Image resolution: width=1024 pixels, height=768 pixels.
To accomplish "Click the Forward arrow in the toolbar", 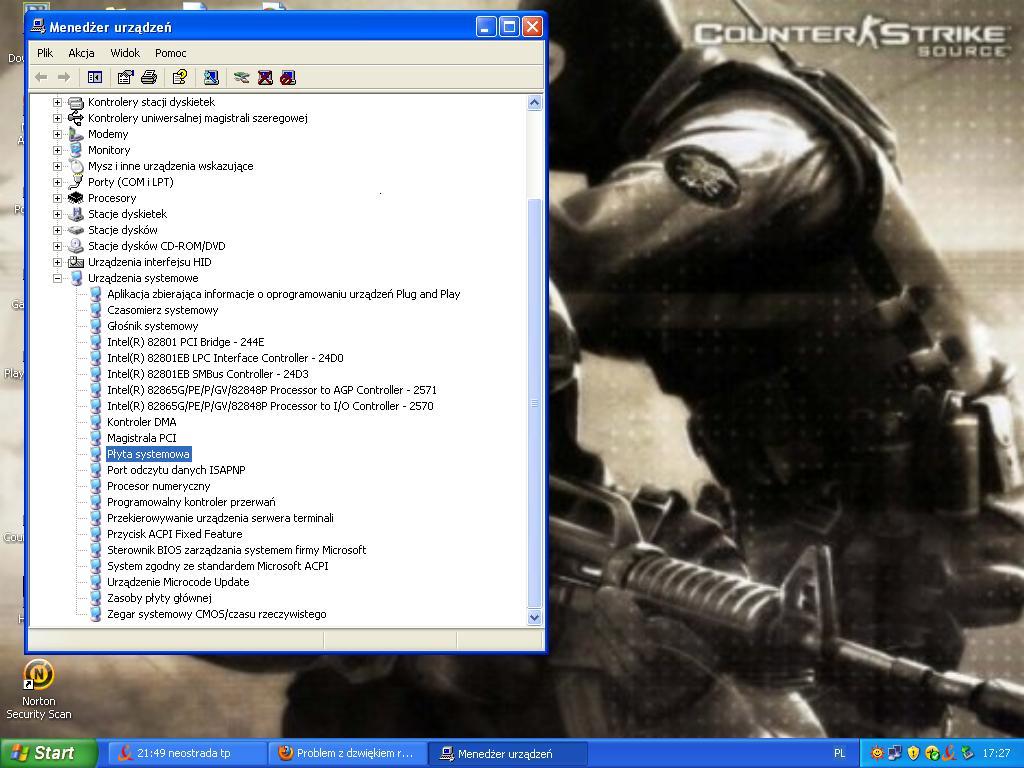I will [63, 78].
